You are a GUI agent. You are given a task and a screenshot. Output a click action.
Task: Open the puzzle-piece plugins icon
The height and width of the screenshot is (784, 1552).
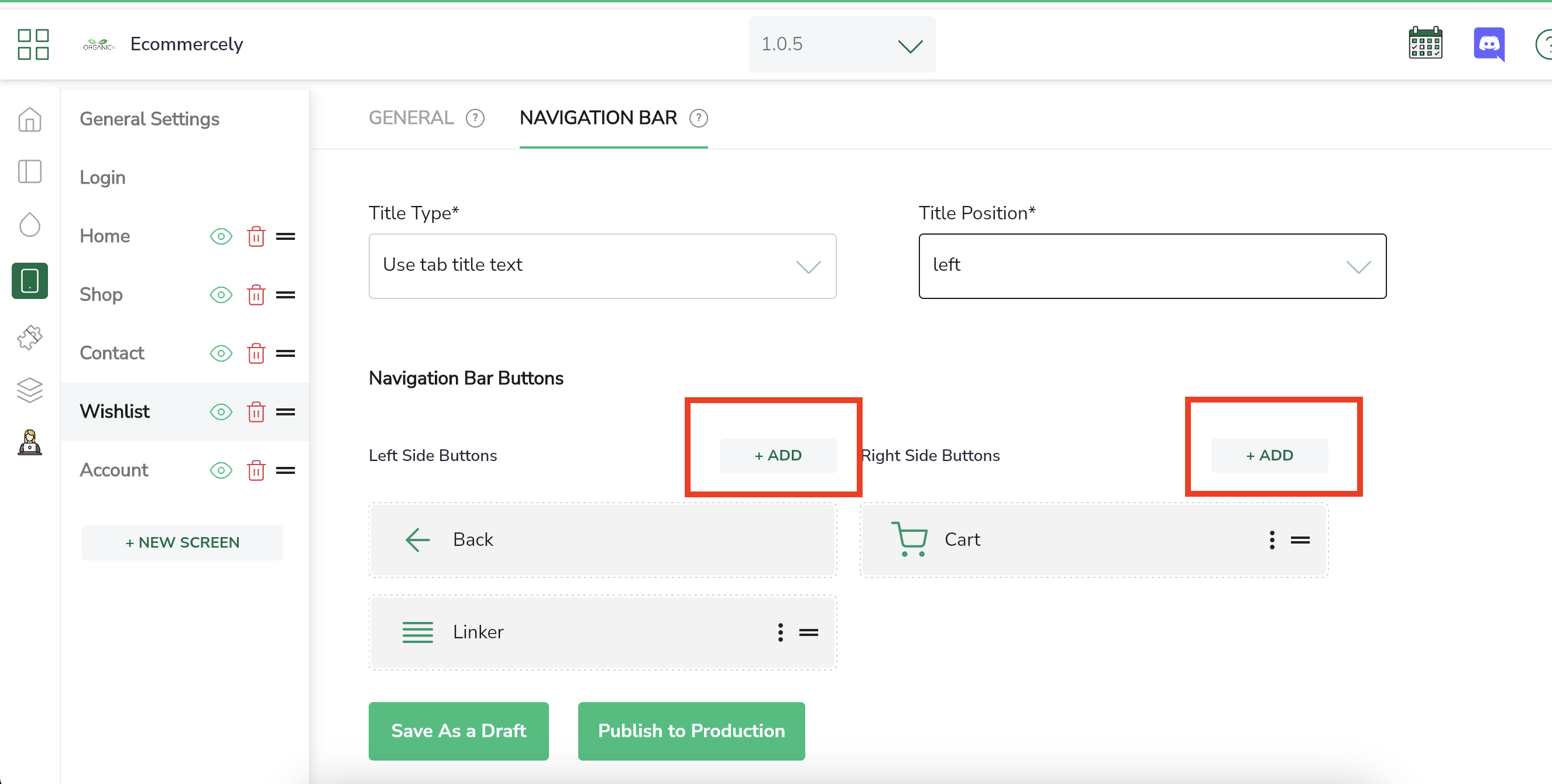click(29, 338)
